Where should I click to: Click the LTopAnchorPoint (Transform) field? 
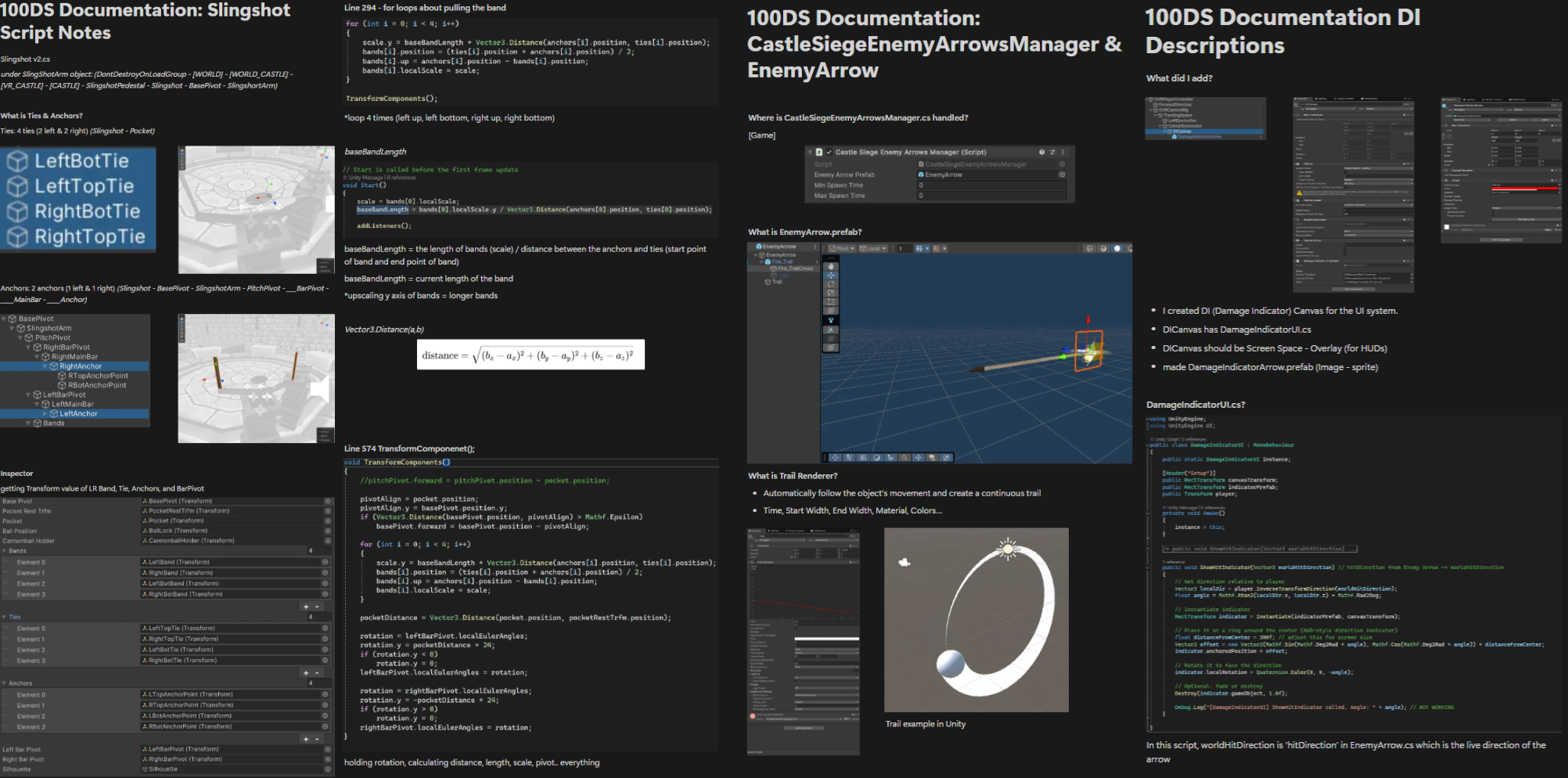click(236, 694)
